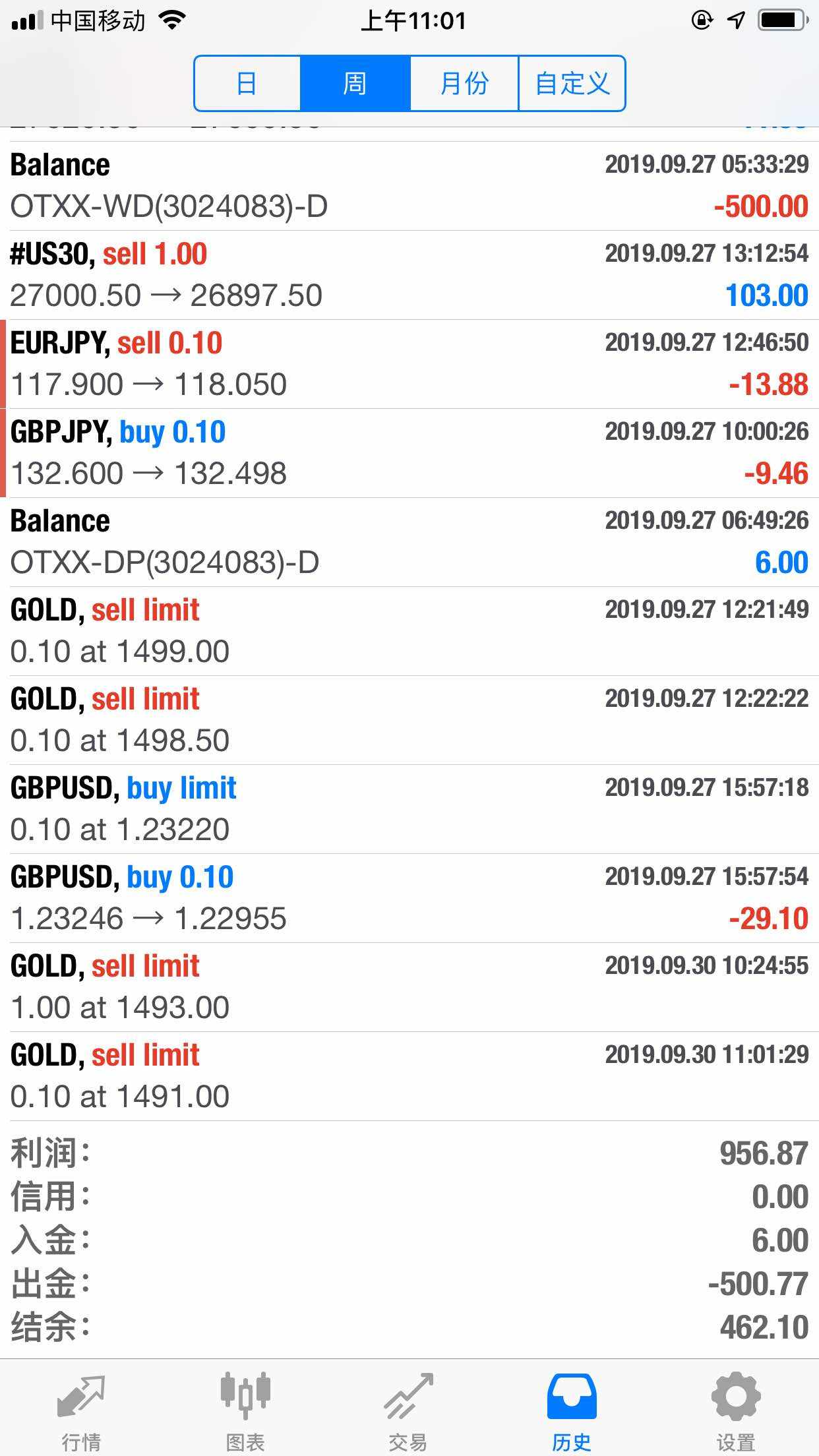The height and width of the screenshot is (1456, 819).
Task: Open the Chart (图表) candlestick icon
Action: pos(245,1397)
